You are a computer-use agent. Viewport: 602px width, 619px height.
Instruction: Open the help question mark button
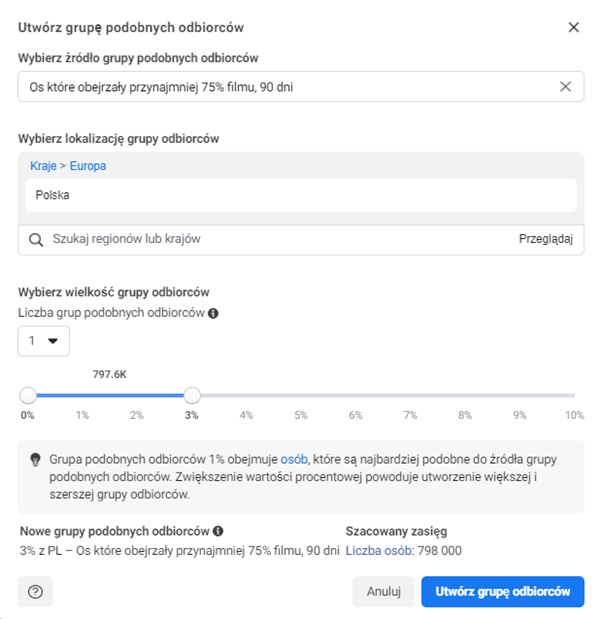(36, 592)
